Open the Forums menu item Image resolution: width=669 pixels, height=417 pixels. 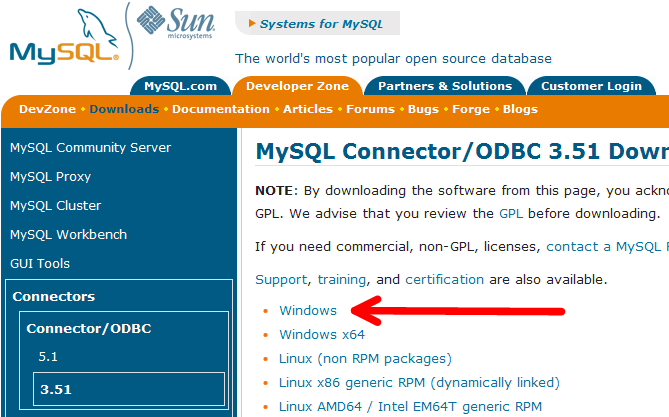tap(370, 109)
